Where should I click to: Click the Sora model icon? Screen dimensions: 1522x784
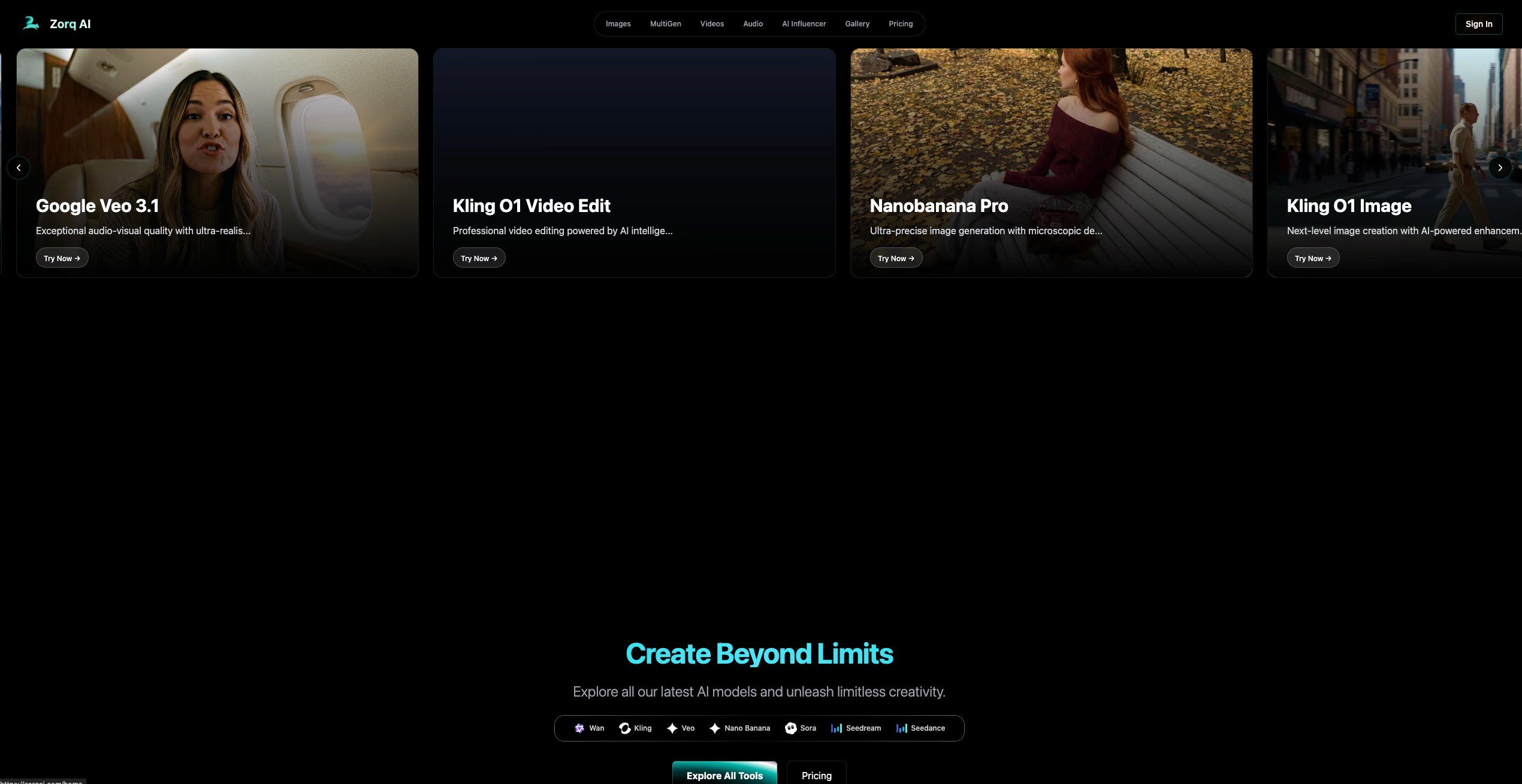791,728
